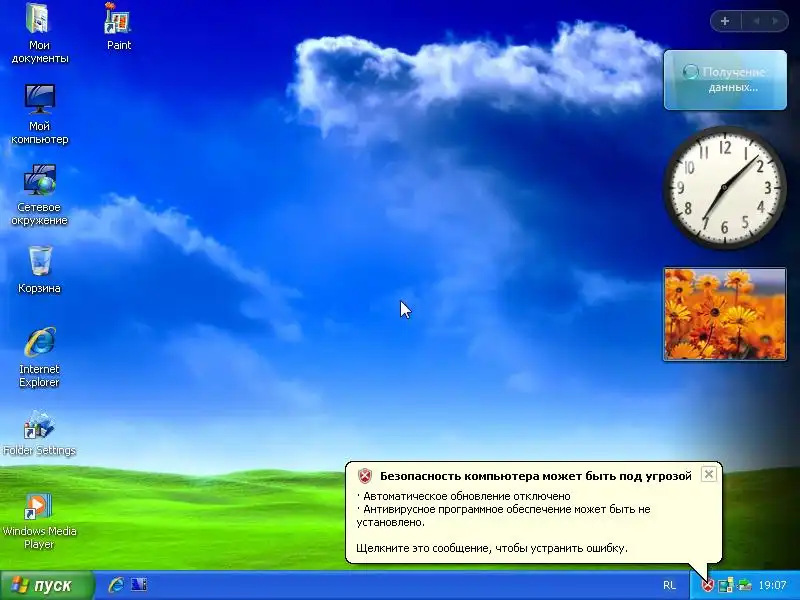This screenshot has height=600, width=800.
Task: Open the Мои документы desktop icon
Action: [x=39, y=33]
